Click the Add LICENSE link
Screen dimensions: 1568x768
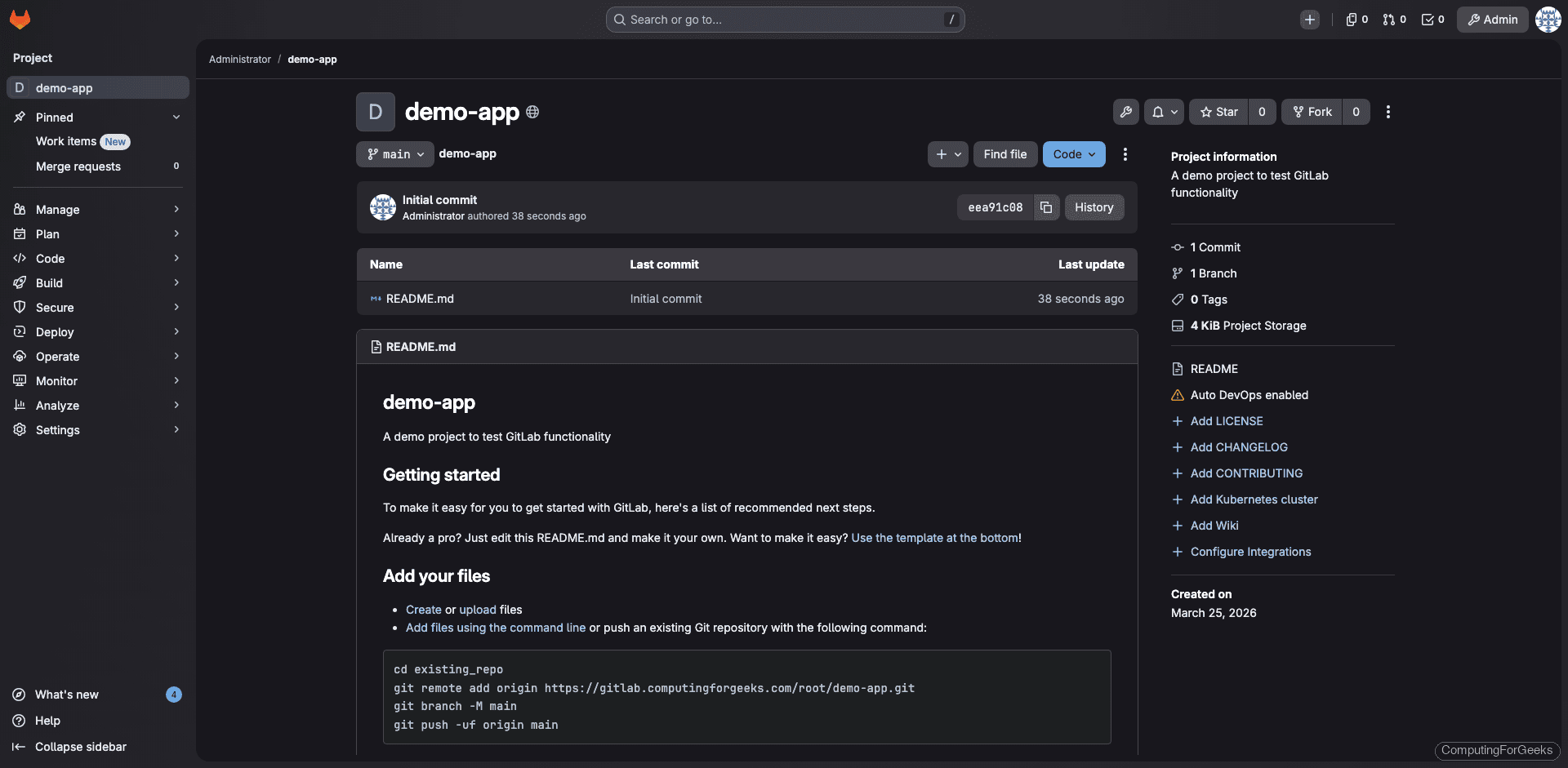1226,420
